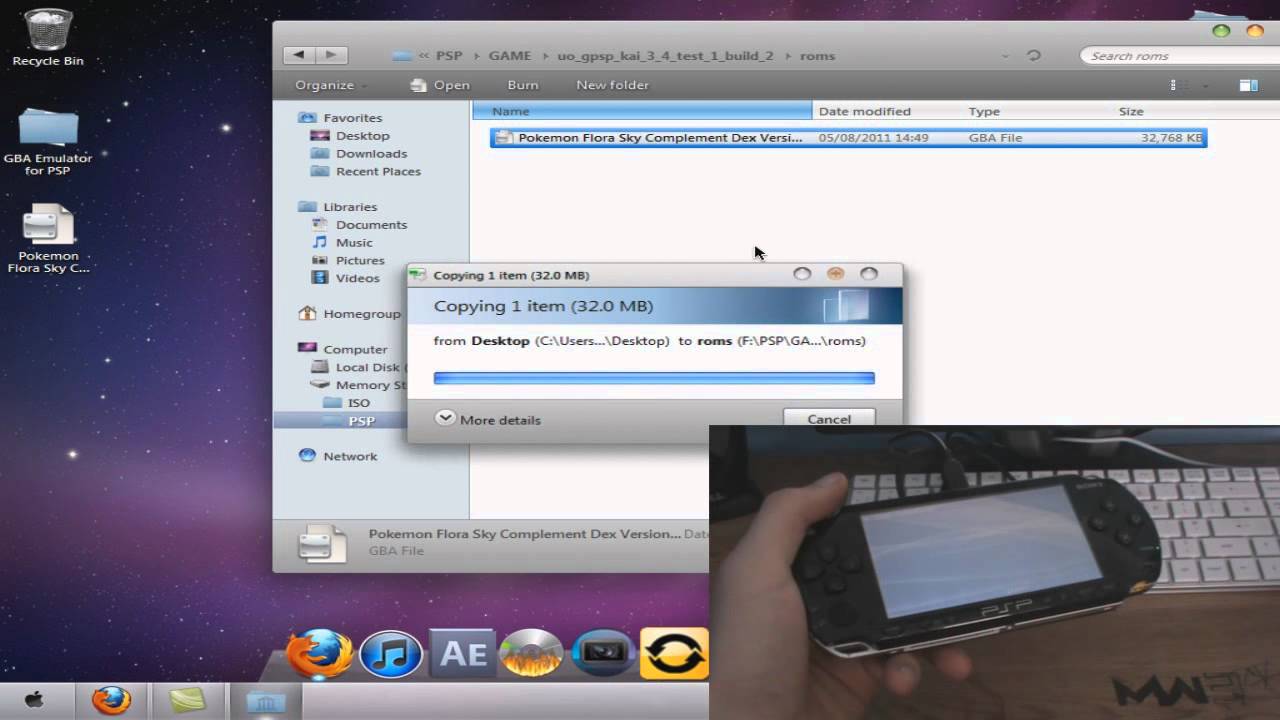Cancel the file copy operation
This screenshot has width=1280, height=720.
829,419
